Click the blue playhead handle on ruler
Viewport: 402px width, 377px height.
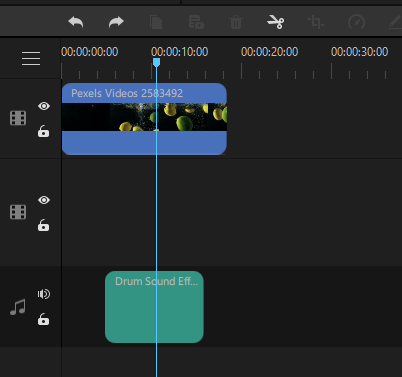coord(156,62)
